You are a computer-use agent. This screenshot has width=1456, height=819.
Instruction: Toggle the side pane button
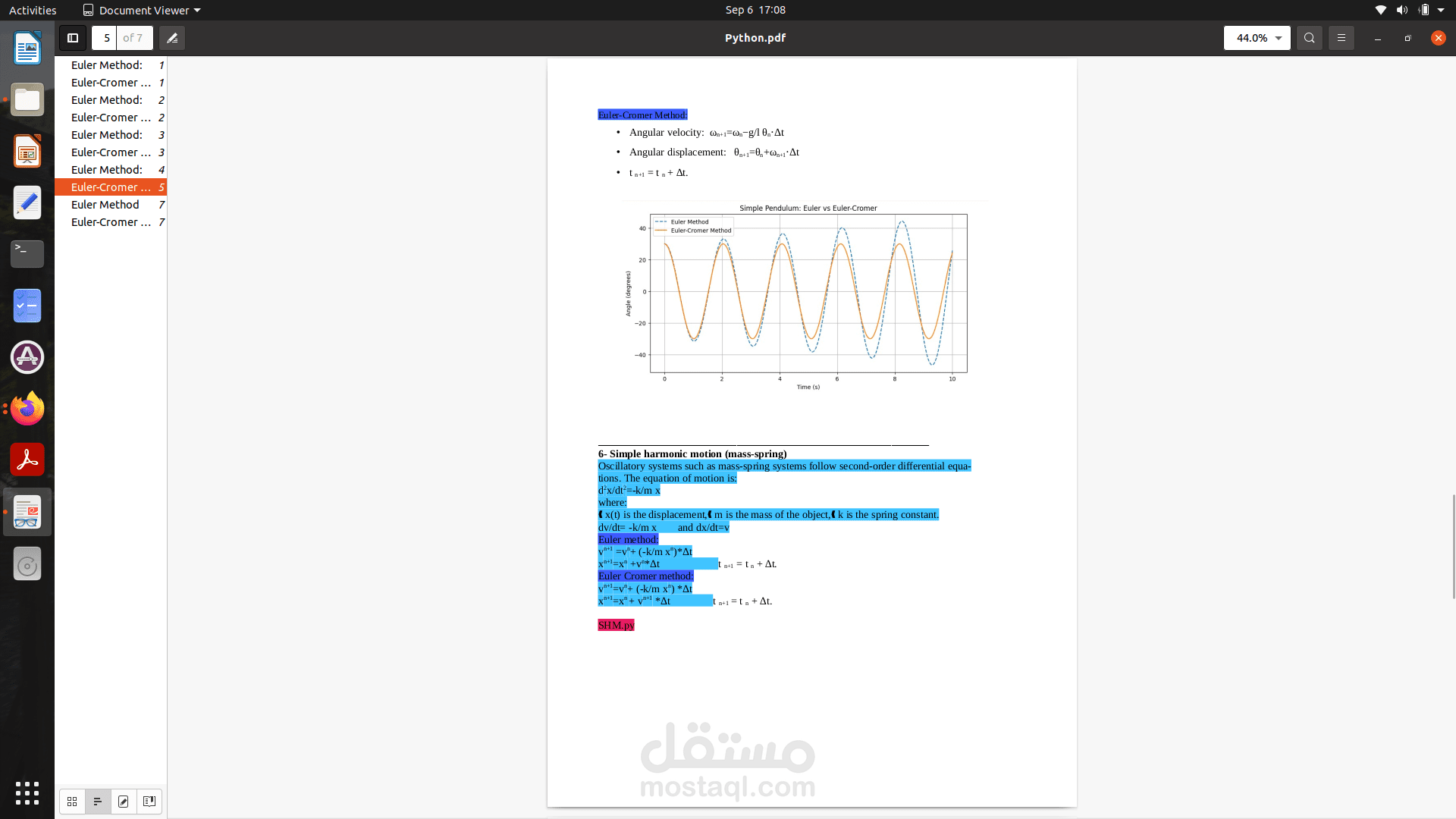tap(73, 38)
